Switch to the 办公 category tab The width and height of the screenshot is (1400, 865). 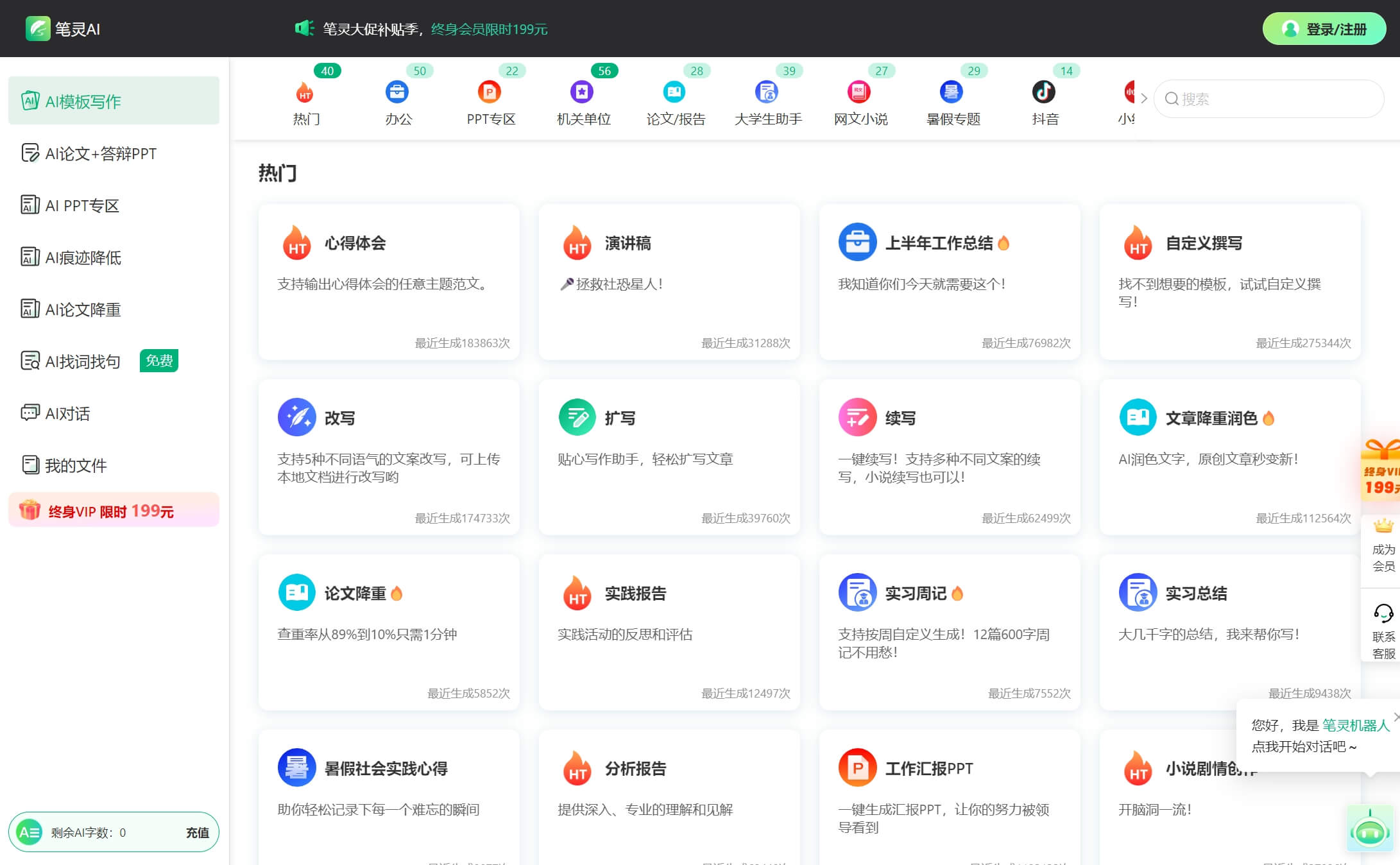pyautogui.click(x=397, y=92)
